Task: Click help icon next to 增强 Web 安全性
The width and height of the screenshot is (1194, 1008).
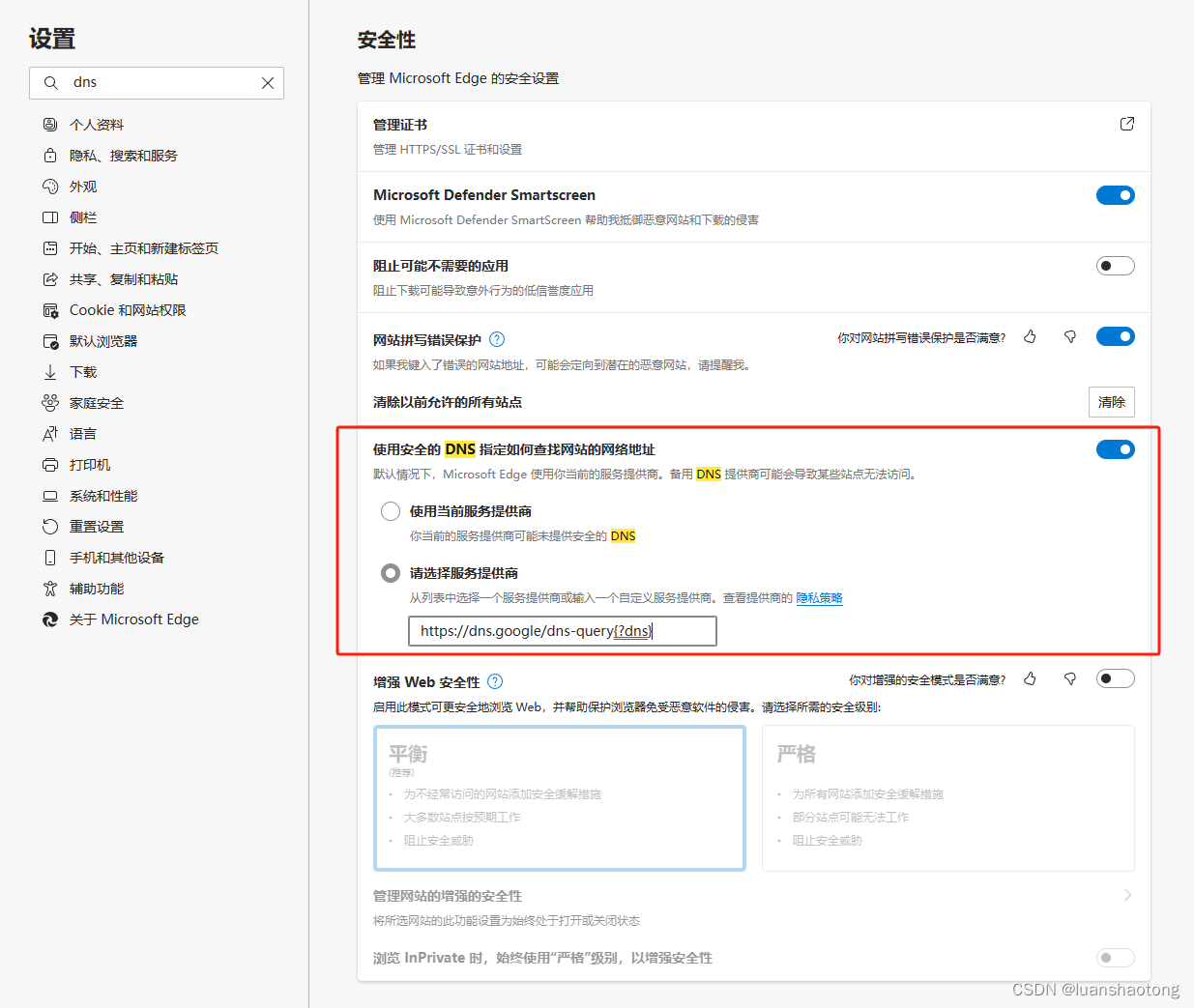Action: 495,681
